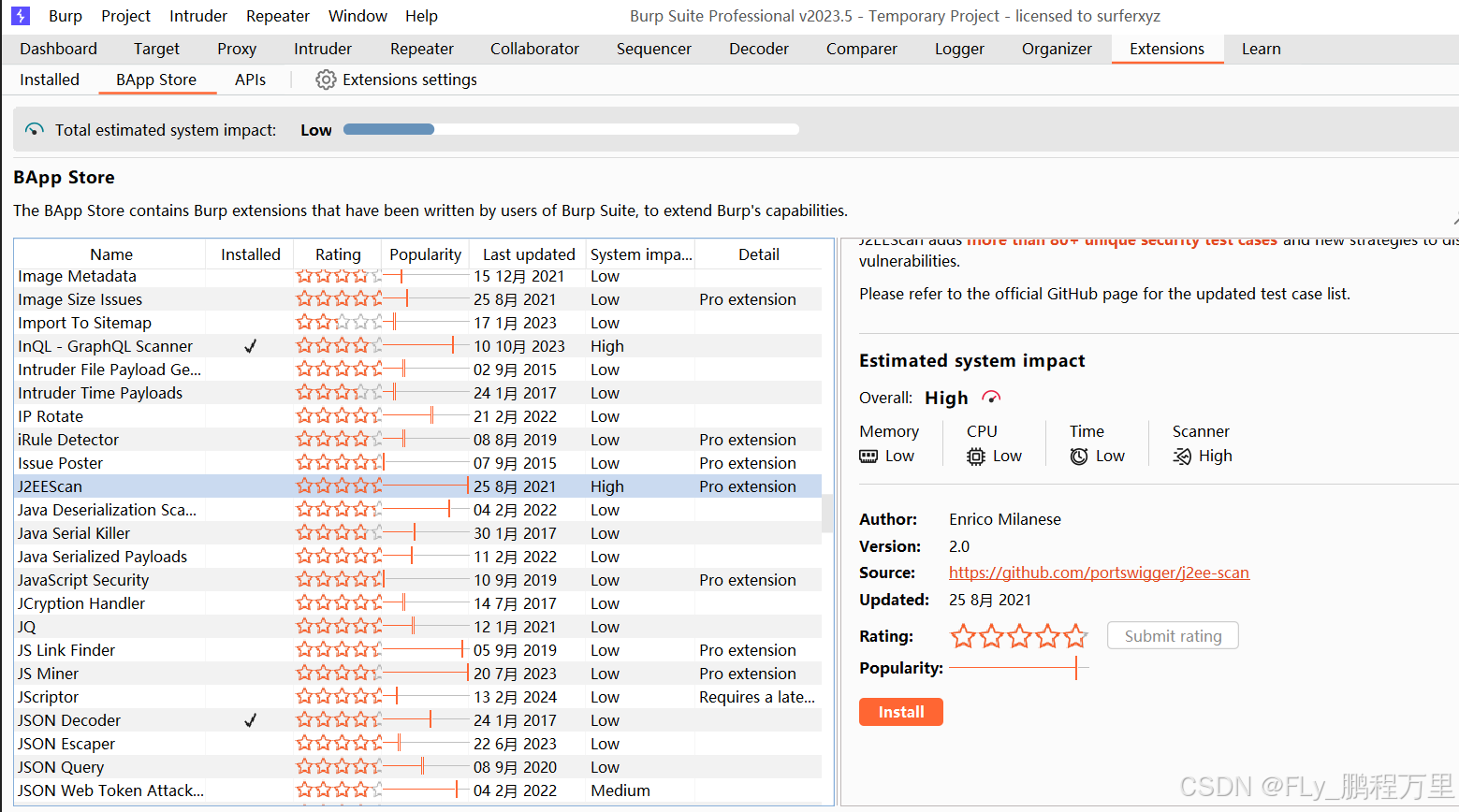Select the JSON Web Token Attacker row

418,790
